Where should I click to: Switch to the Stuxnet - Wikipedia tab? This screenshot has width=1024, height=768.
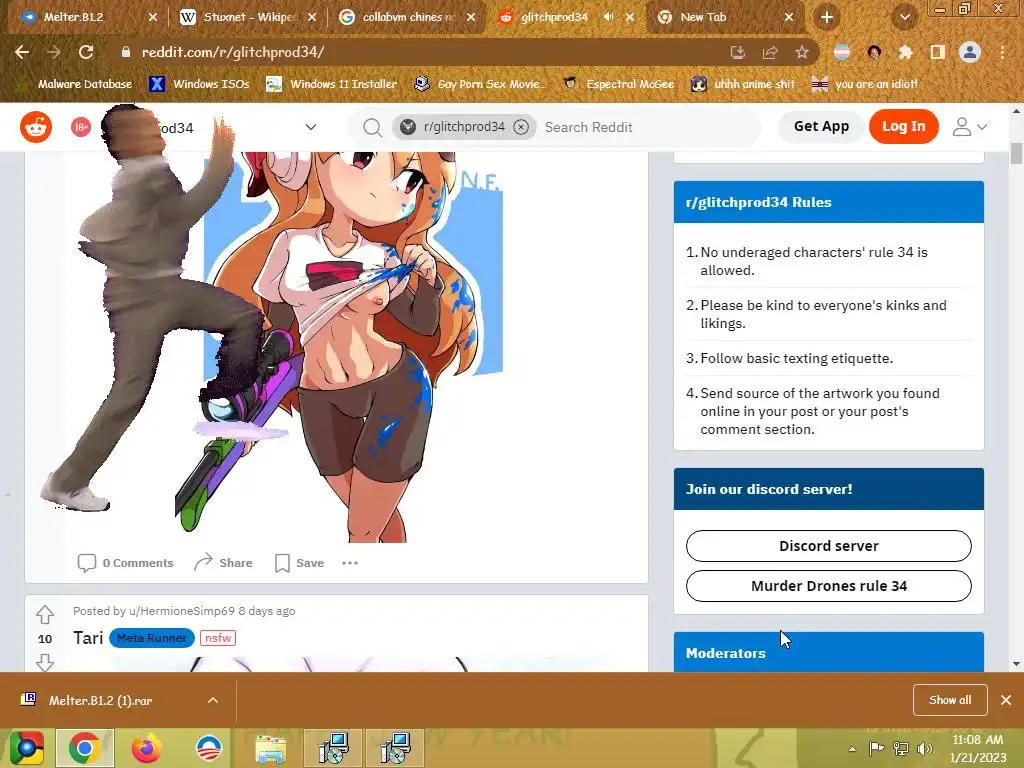pyautogui.click(x=247, y=18)
